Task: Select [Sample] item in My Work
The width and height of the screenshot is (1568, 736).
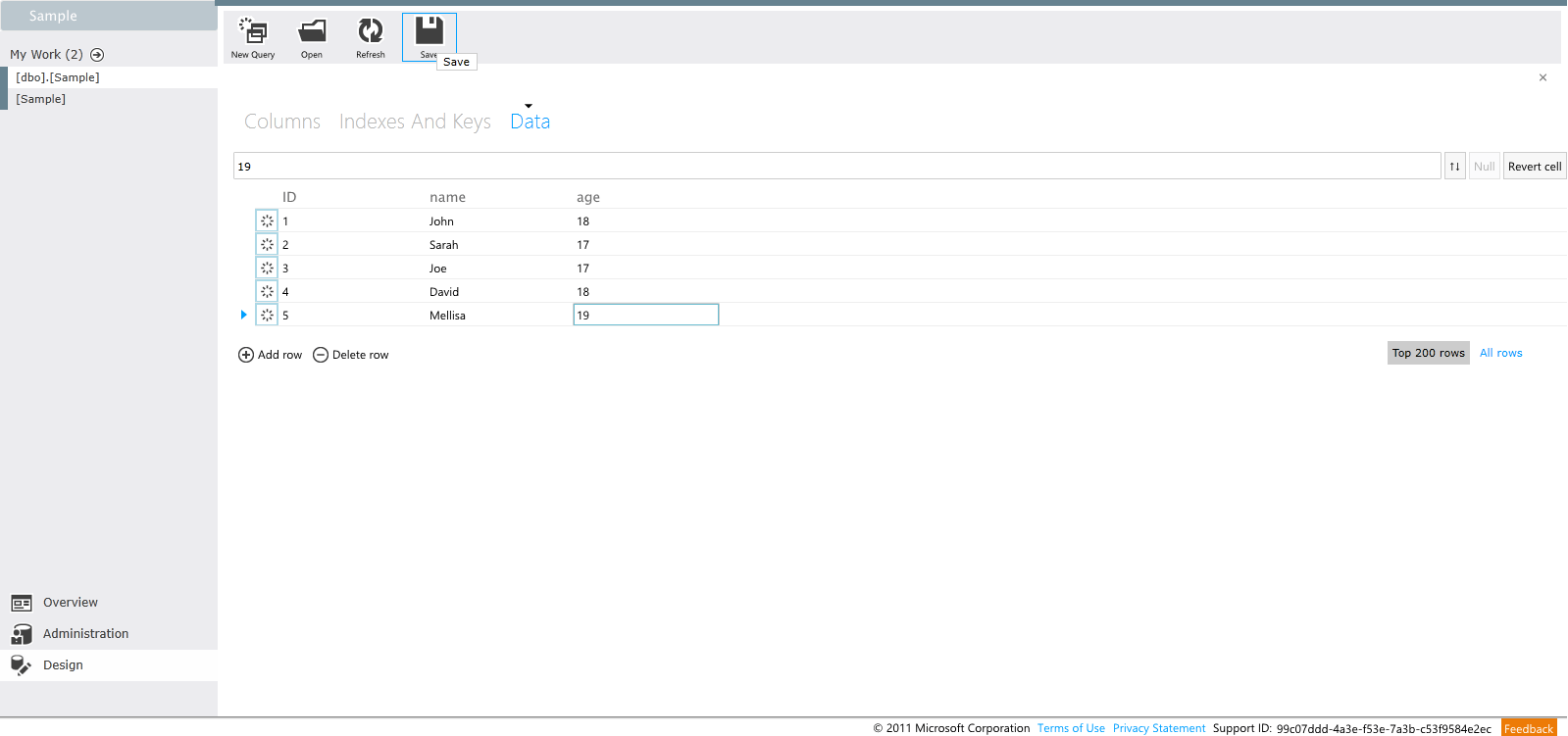Action: point(41,99)
